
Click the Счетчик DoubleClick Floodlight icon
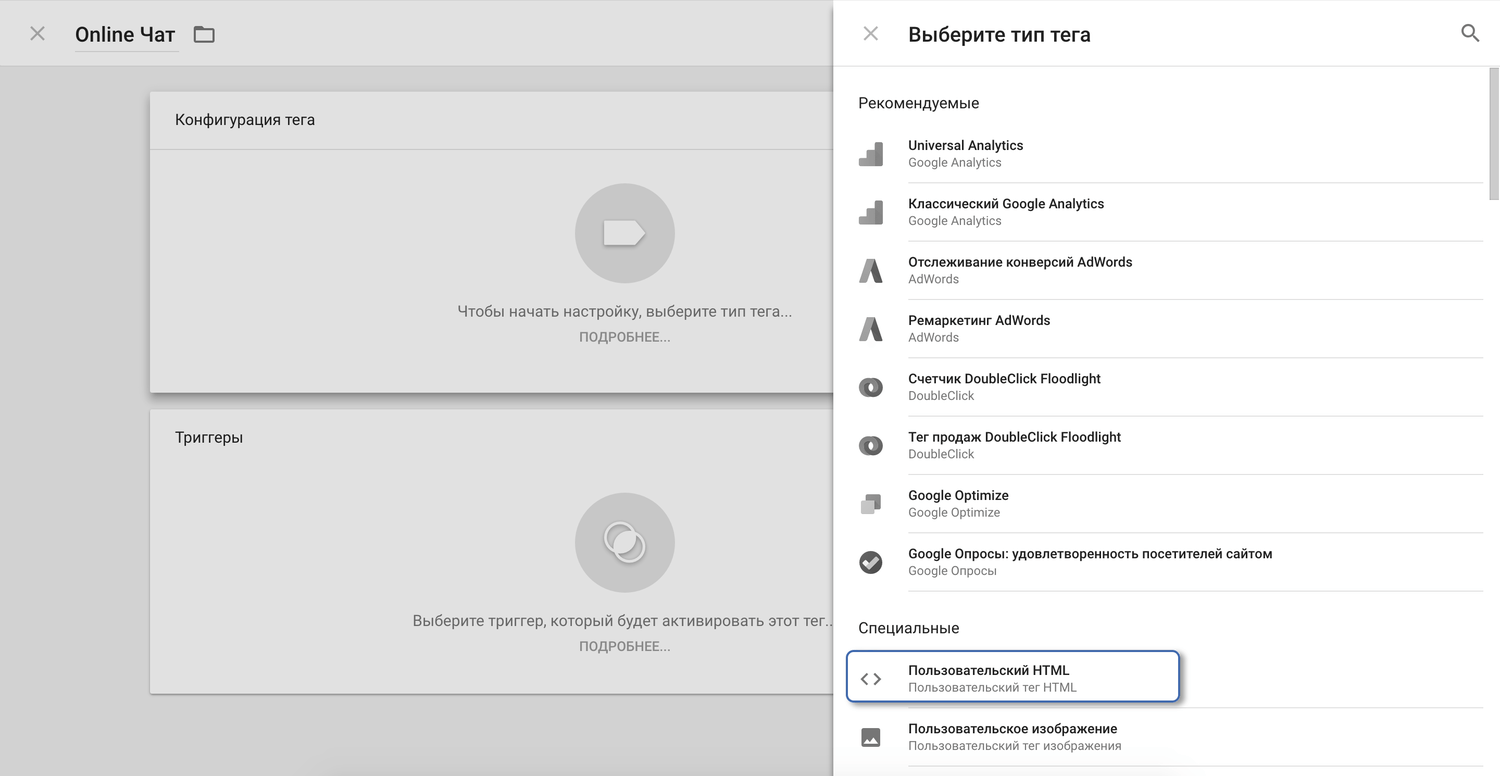point(871,387)
